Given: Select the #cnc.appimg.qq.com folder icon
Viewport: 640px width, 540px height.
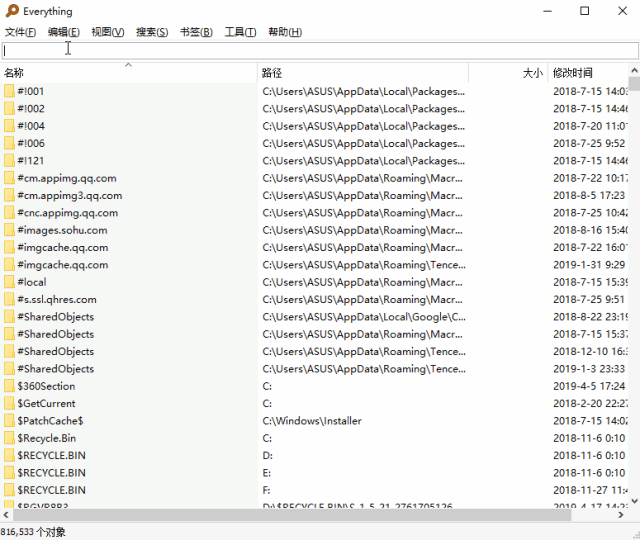Looking at the screenshot, I should 9,213.
